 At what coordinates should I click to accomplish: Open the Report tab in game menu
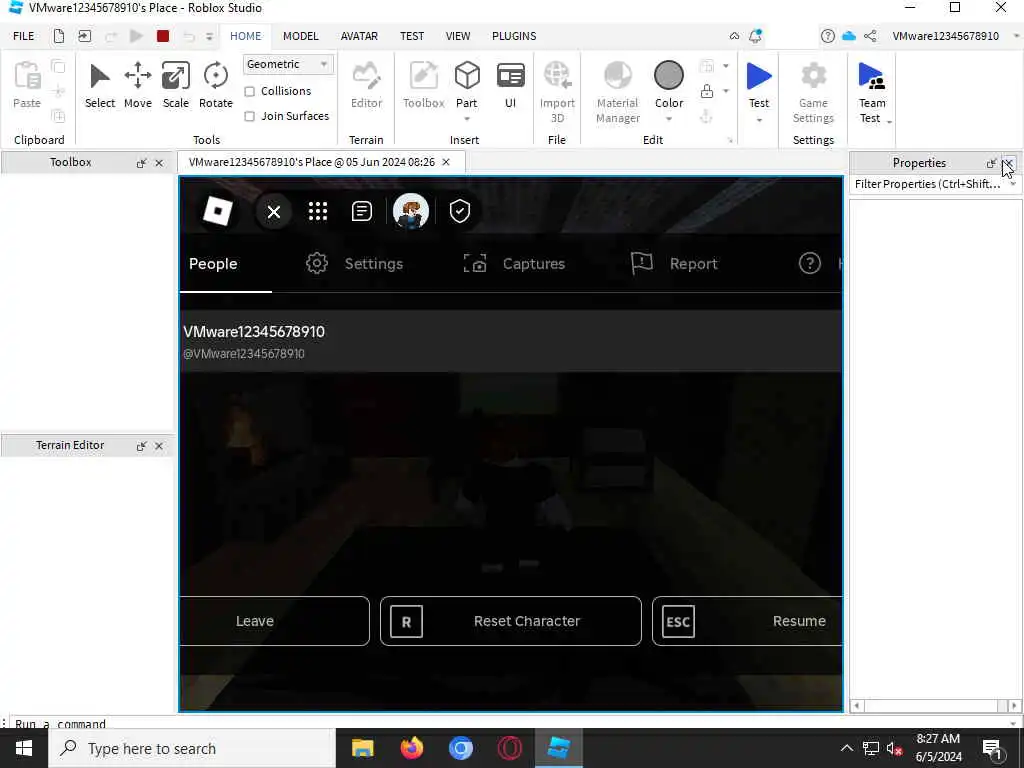pyautogui.click(x=674, y=264)
